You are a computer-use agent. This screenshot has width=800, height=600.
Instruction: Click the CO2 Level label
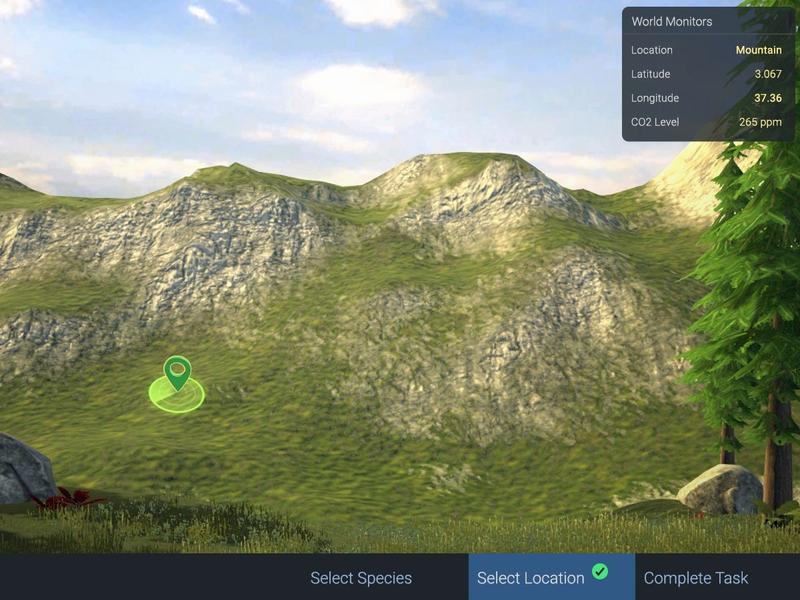pos(655,122)
